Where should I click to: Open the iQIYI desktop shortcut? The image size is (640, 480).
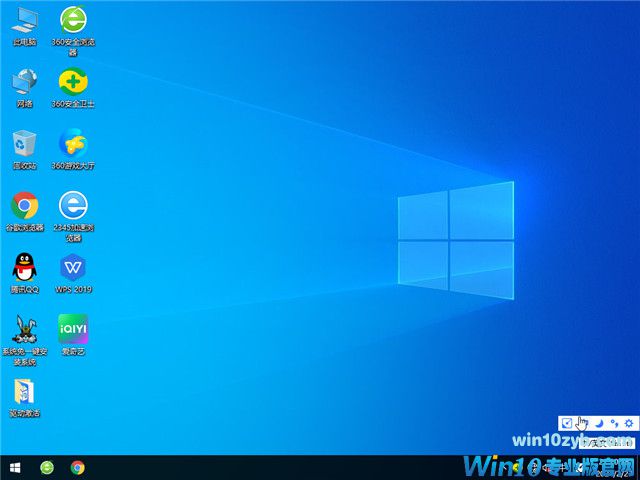tap(73, 335)
